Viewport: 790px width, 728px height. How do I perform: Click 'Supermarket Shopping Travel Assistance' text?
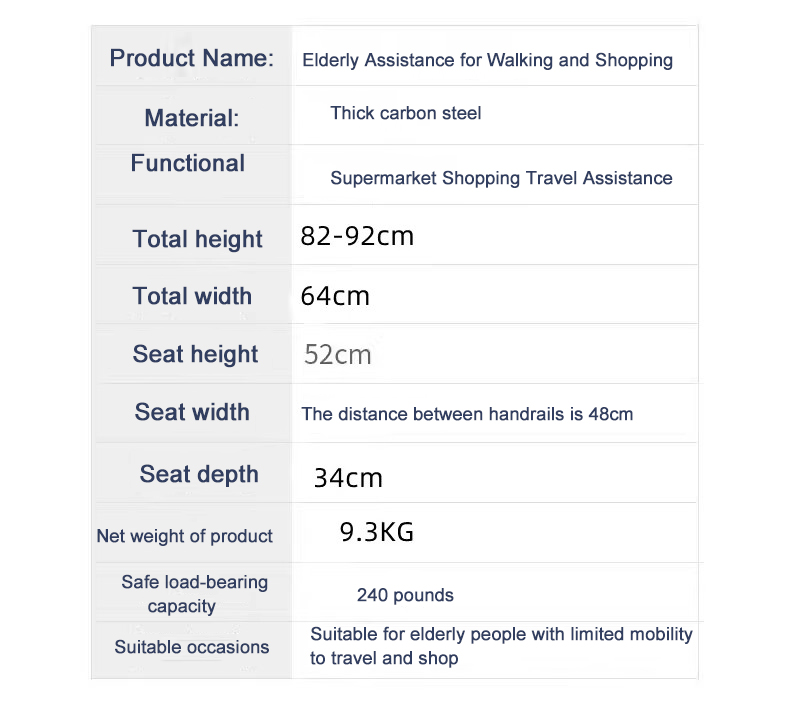501,178
